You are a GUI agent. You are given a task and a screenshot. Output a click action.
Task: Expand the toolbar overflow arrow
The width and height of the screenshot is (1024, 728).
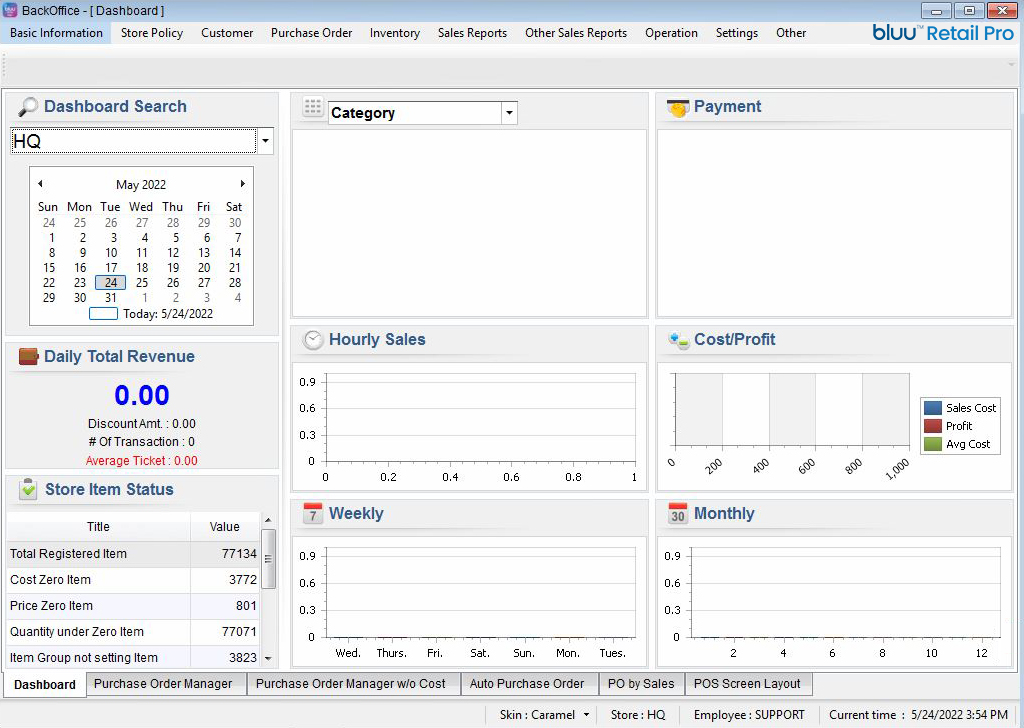pyautogui.click(x=1012, y=65)
